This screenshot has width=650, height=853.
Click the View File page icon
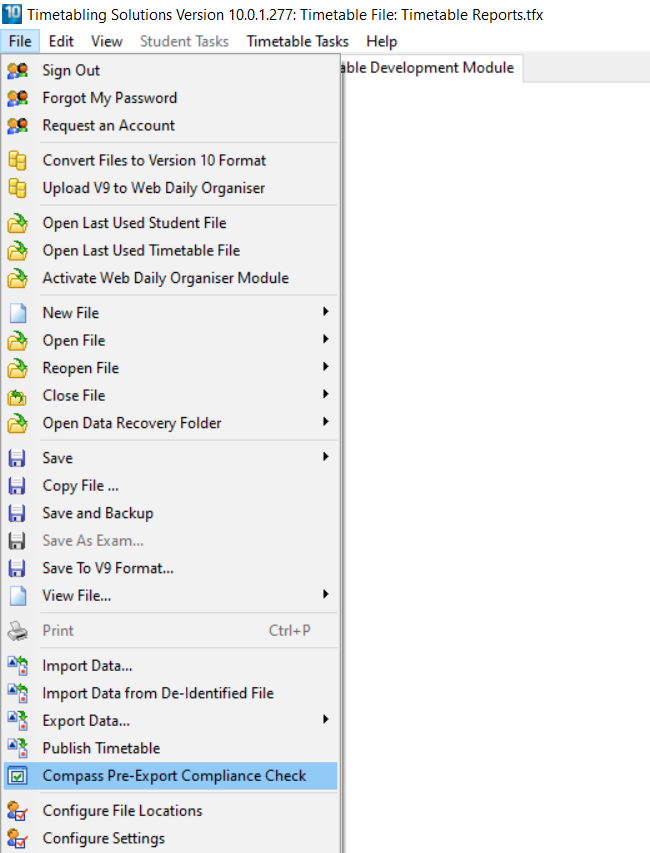[18, 596]
